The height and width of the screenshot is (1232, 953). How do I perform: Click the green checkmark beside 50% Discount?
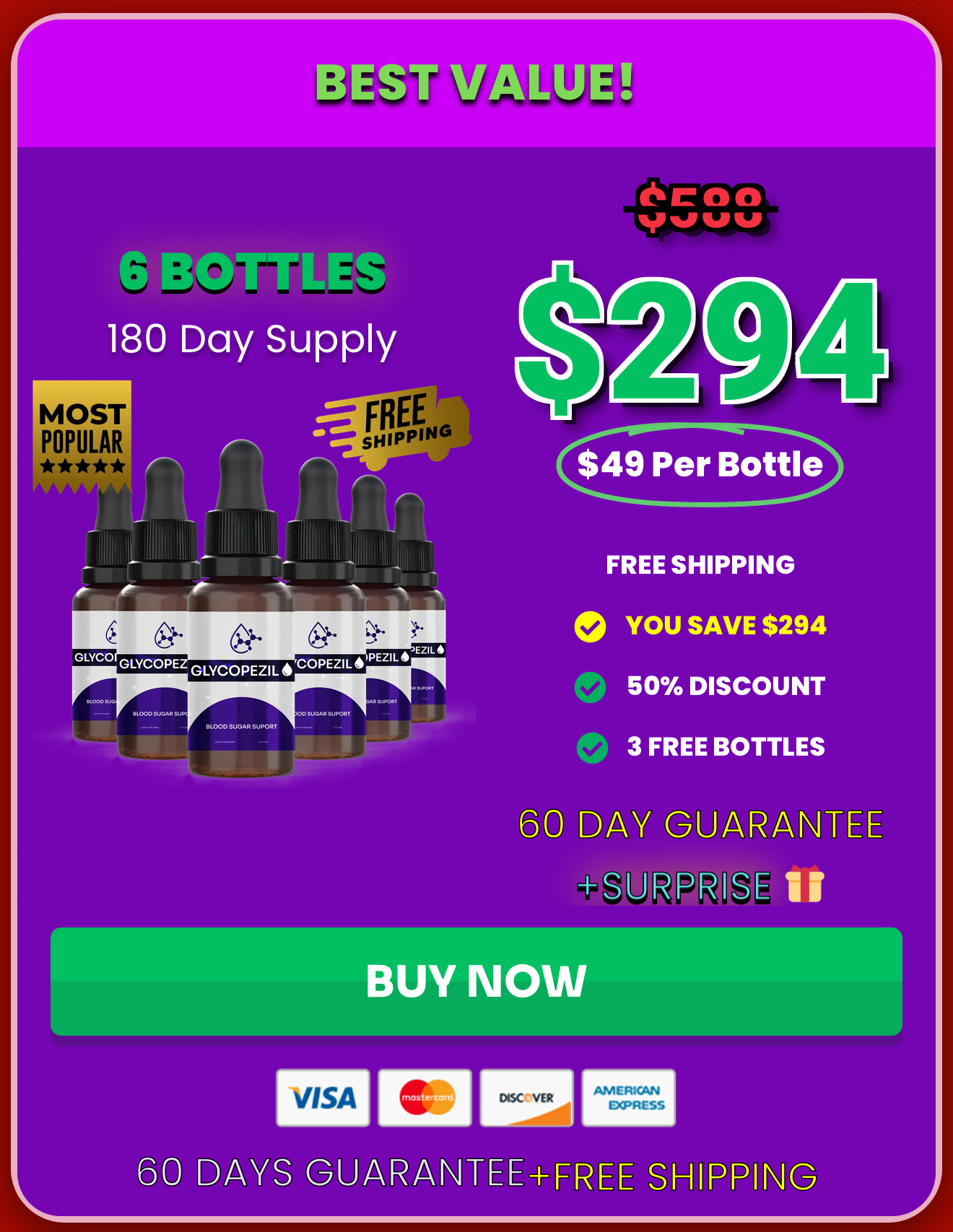591,687
